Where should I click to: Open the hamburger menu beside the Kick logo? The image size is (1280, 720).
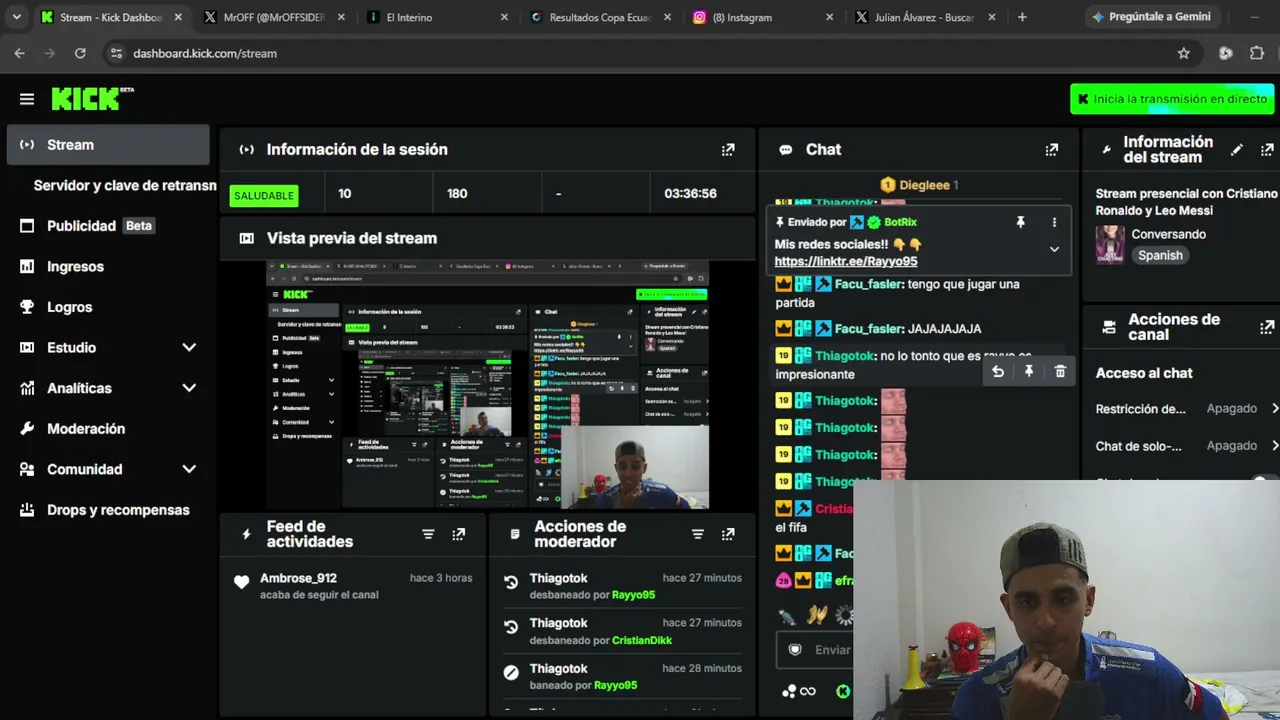(27, 99)
